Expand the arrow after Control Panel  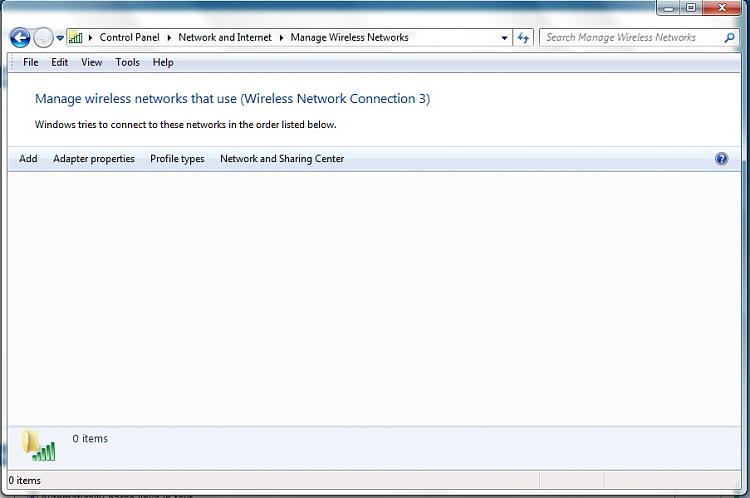(x=169, y=37)
